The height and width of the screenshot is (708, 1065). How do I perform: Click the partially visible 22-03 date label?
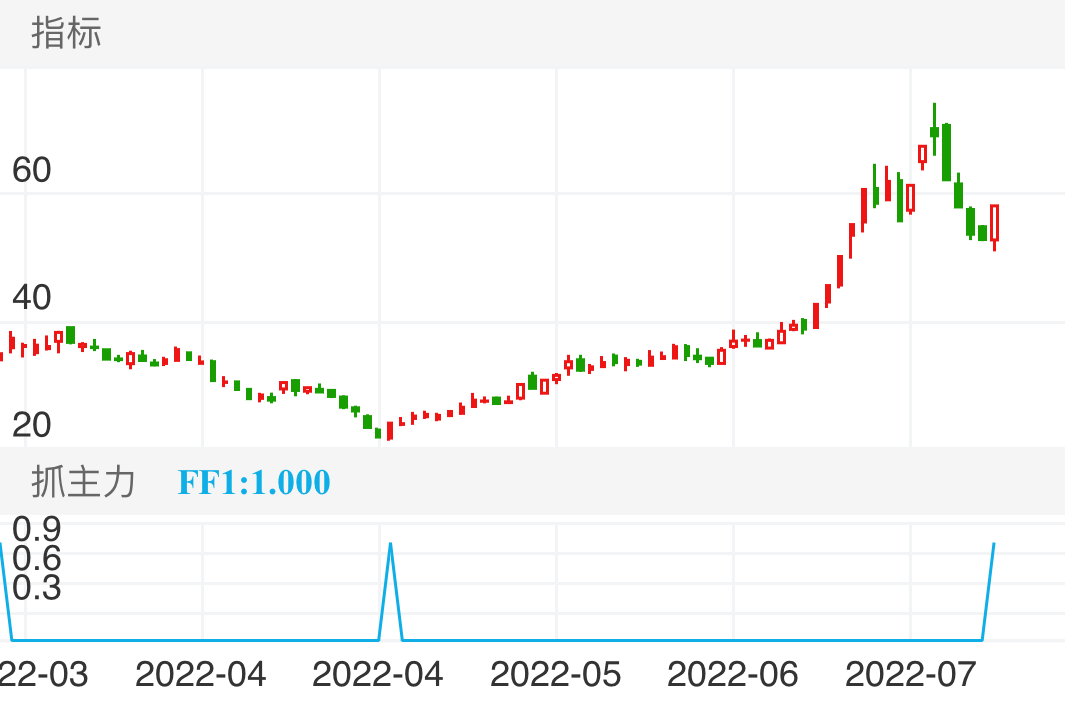[43, 675]
